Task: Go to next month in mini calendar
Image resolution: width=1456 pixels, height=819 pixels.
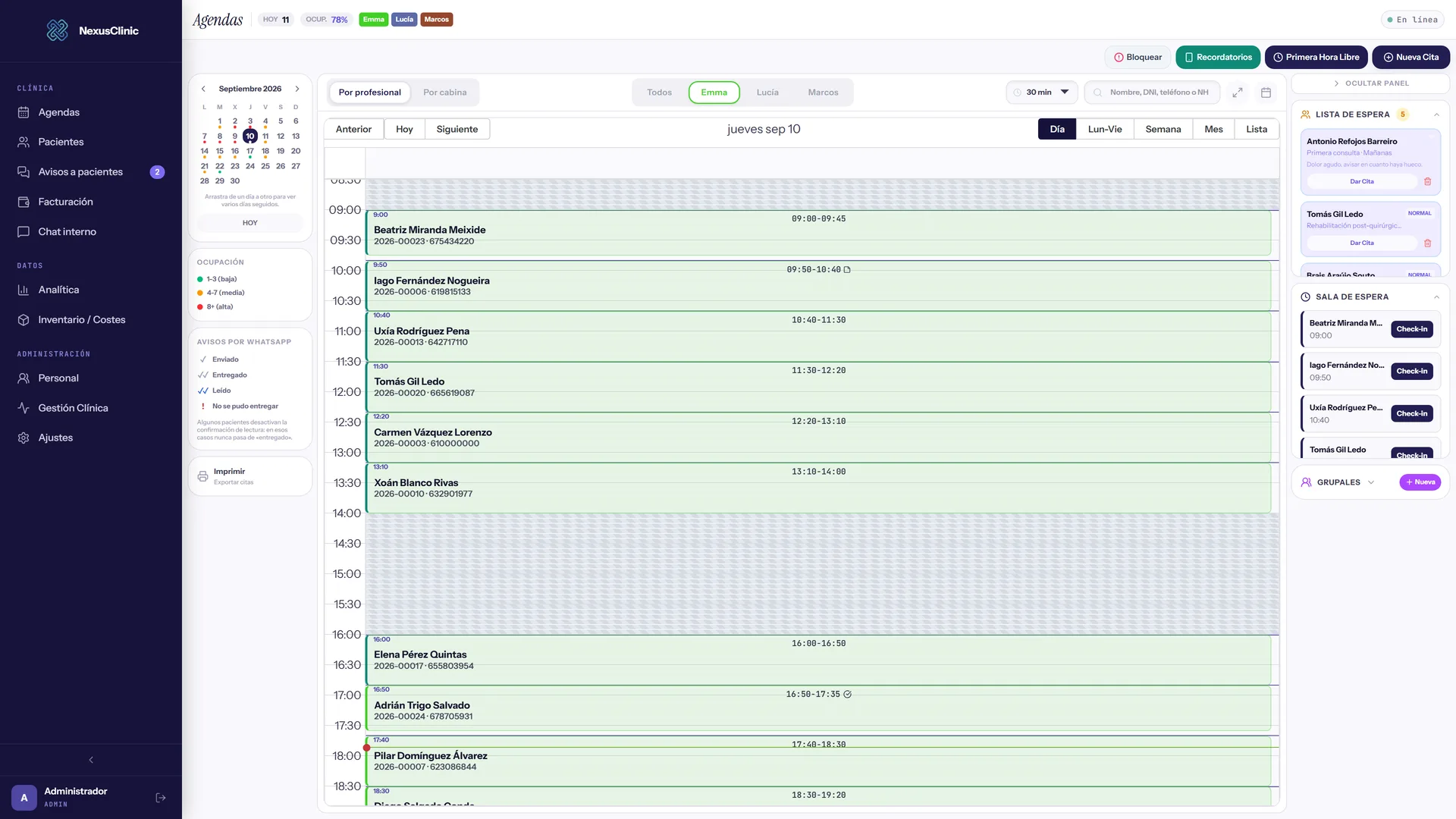Action: click(297, 89)
